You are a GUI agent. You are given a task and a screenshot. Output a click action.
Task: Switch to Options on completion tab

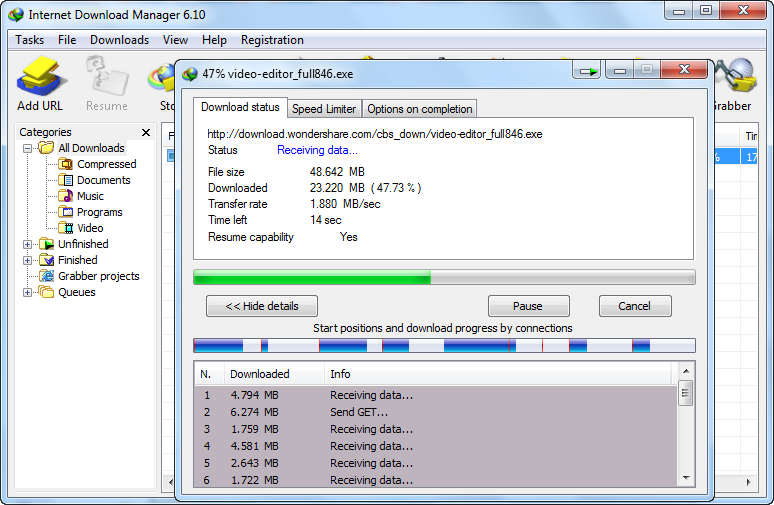pyautogui.click(x=420, y=109)
